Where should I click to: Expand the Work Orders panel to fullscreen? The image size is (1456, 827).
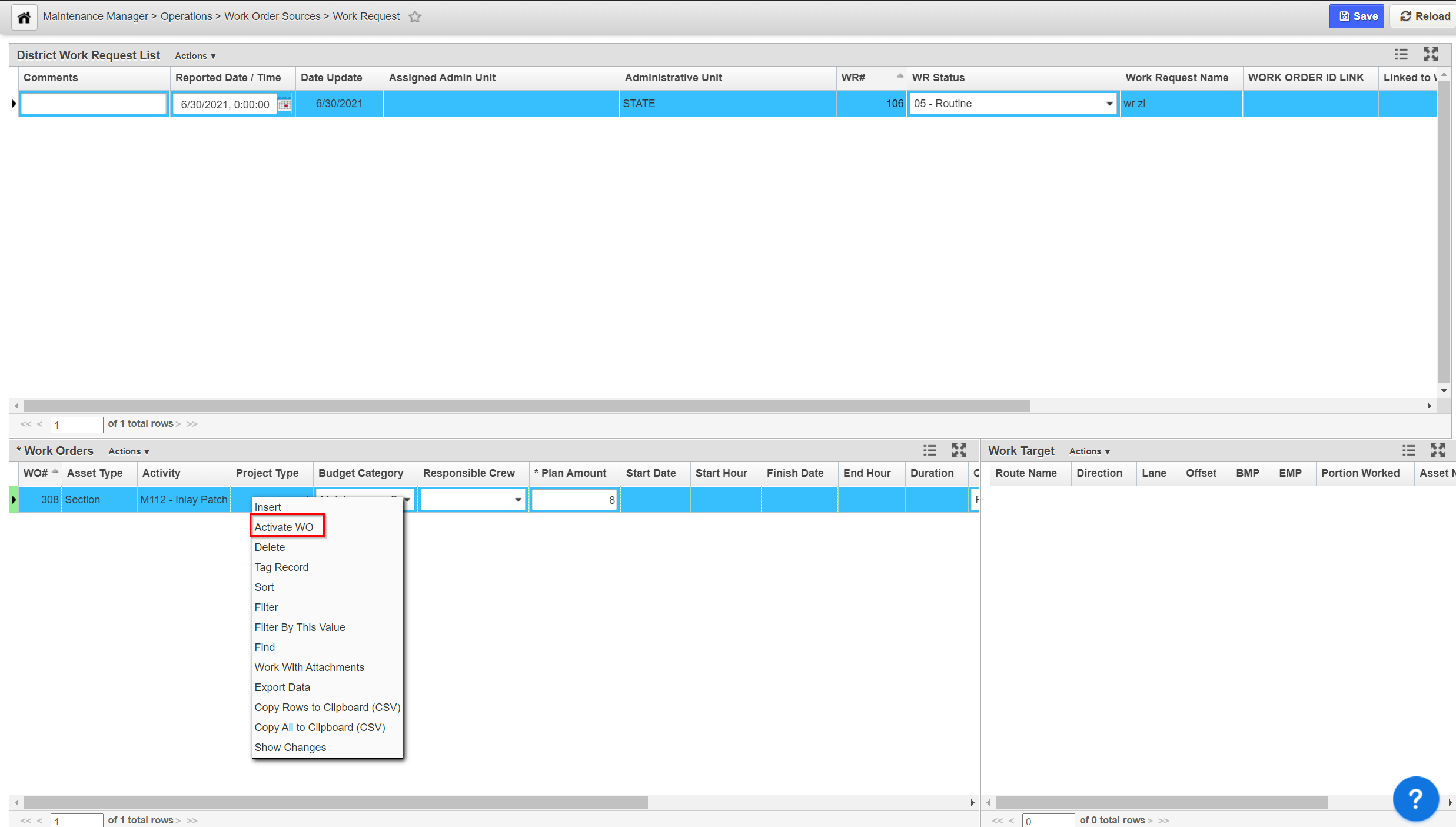[959, 451]
